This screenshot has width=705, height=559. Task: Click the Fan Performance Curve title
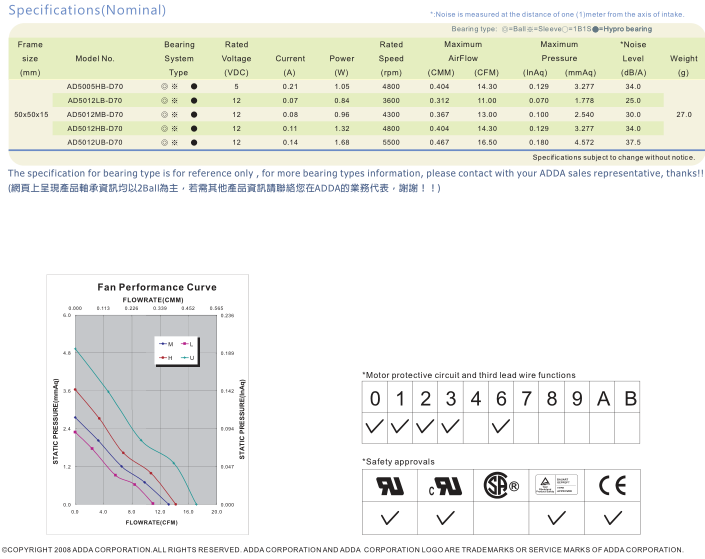coord(157,287)
